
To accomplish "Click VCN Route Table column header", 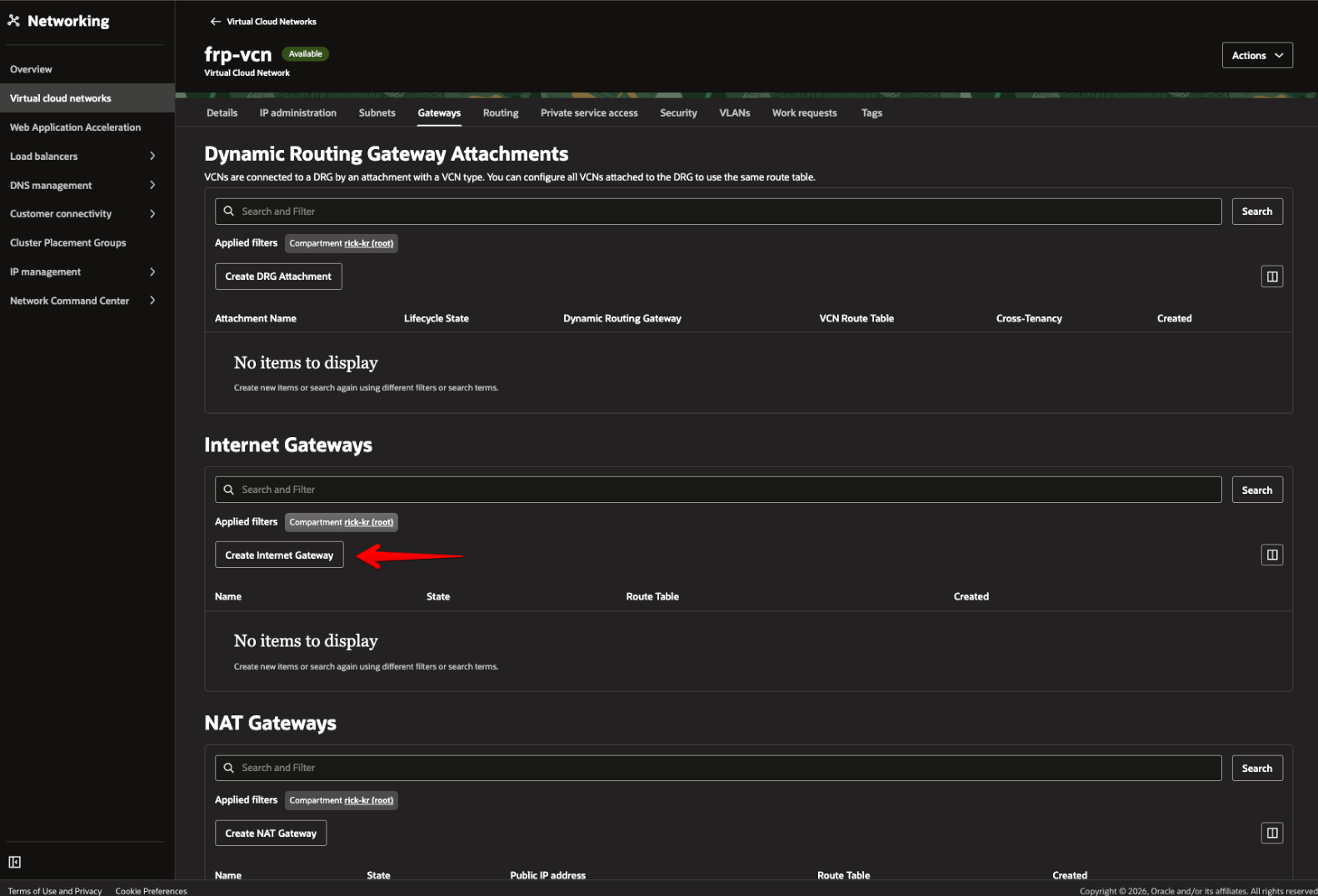I will (x=856, y=319).
